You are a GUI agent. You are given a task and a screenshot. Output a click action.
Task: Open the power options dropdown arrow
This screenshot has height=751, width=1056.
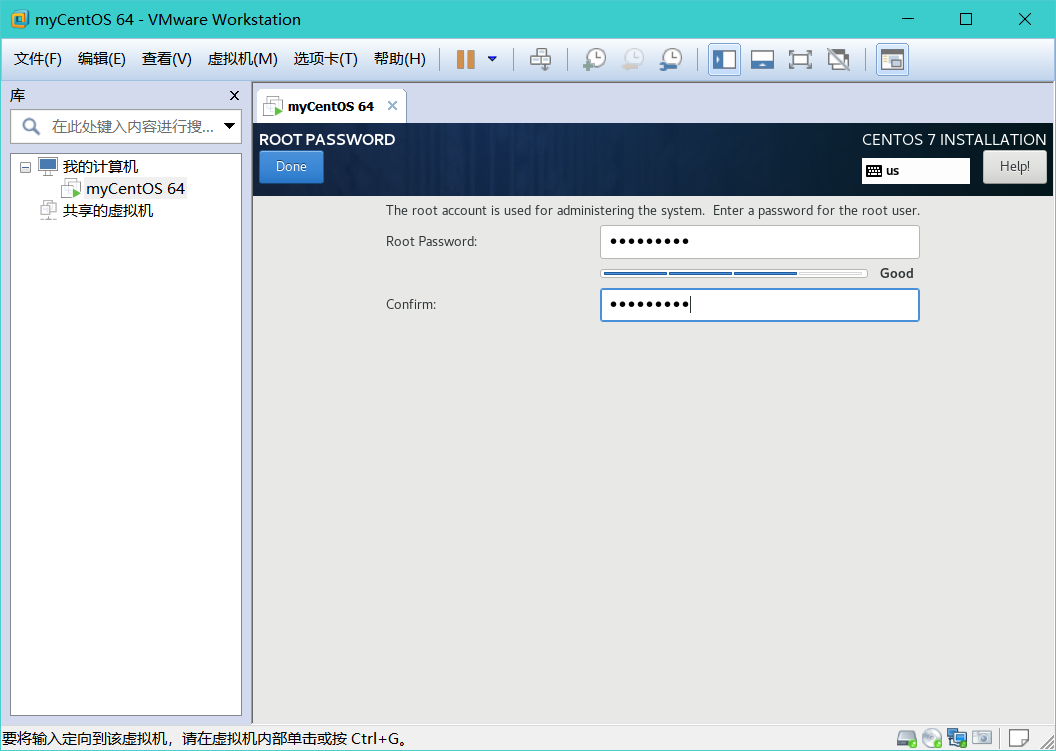coord(492,59)
